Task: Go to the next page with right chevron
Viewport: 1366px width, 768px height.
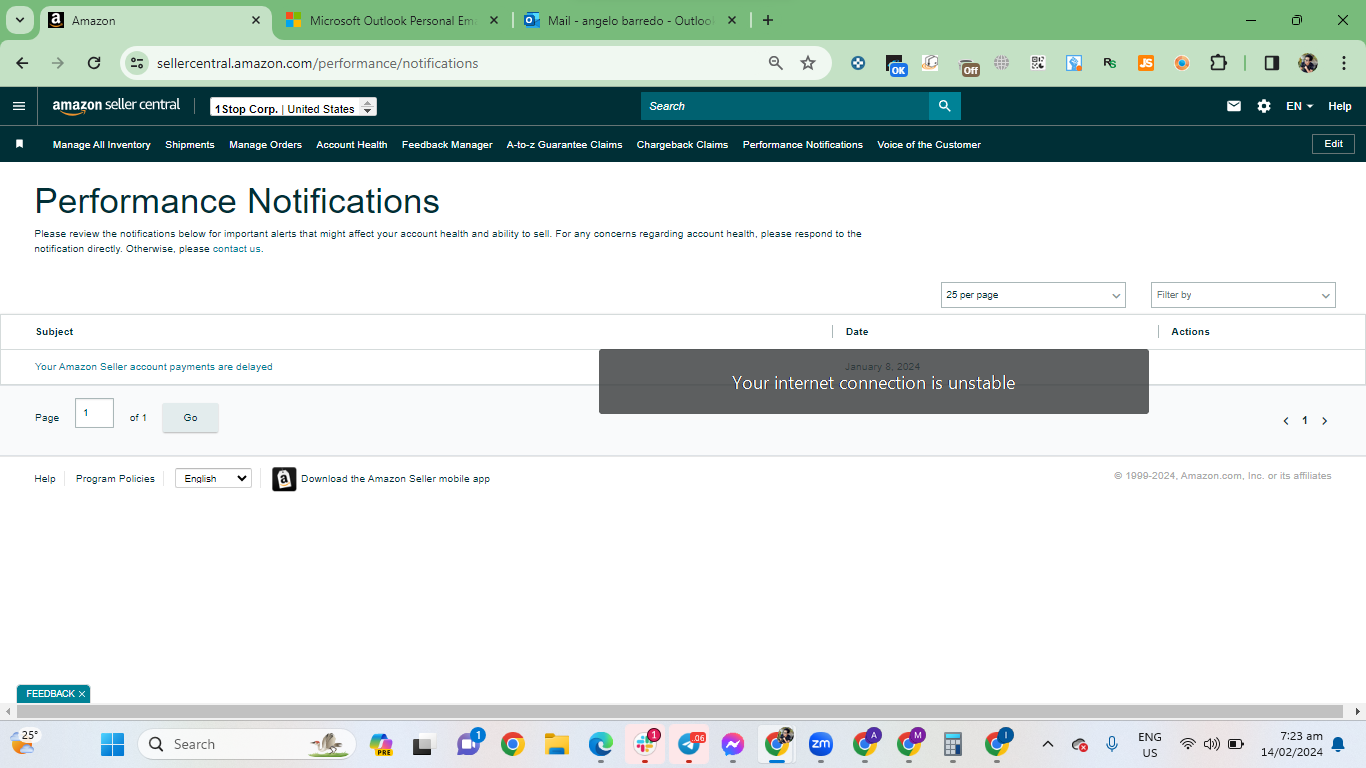Action: point(1324,421)
